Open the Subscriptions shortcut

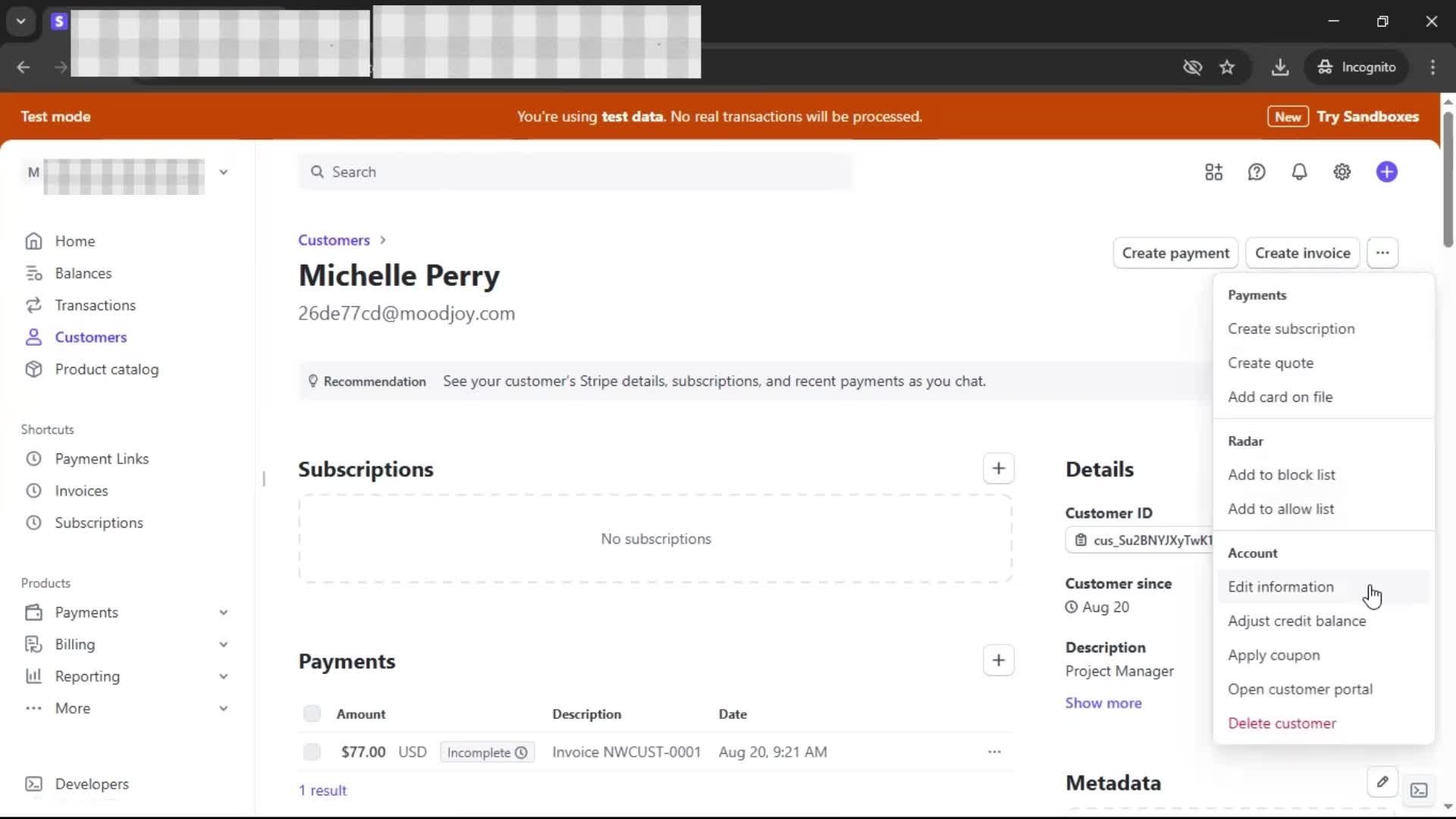[x=99, y=522]
